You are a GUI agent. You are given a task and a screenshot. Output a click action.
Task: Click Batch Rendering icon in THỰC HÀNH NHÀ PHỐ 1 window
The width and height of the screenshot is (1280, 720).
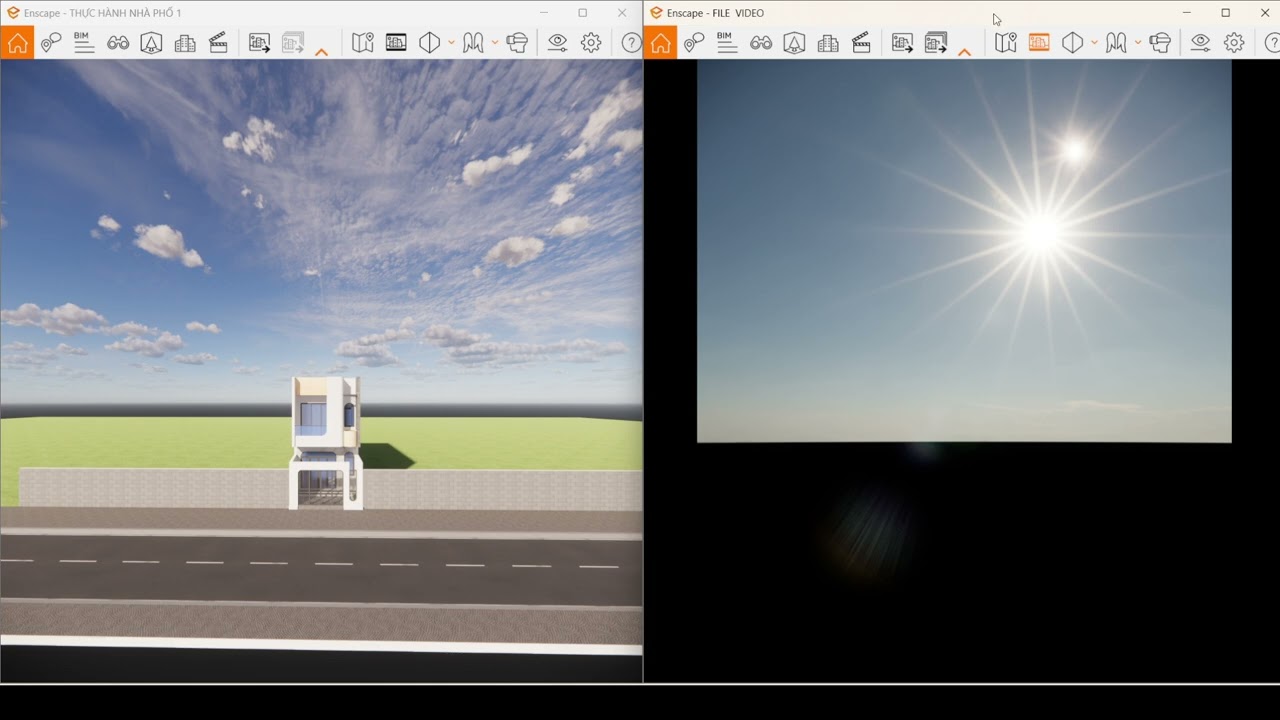tap(293, 43)
